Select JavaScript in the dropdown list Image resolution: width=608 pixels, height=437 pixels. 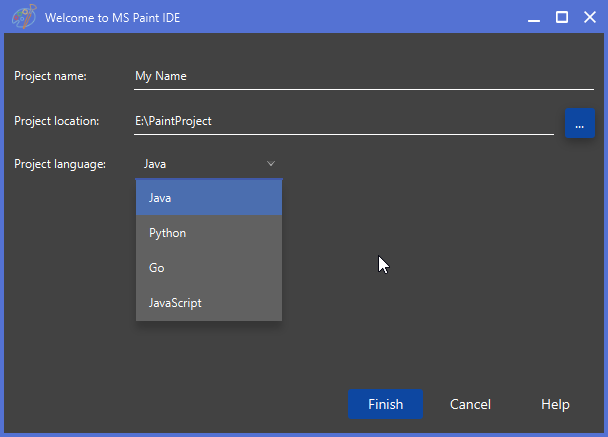coord(209,303)
